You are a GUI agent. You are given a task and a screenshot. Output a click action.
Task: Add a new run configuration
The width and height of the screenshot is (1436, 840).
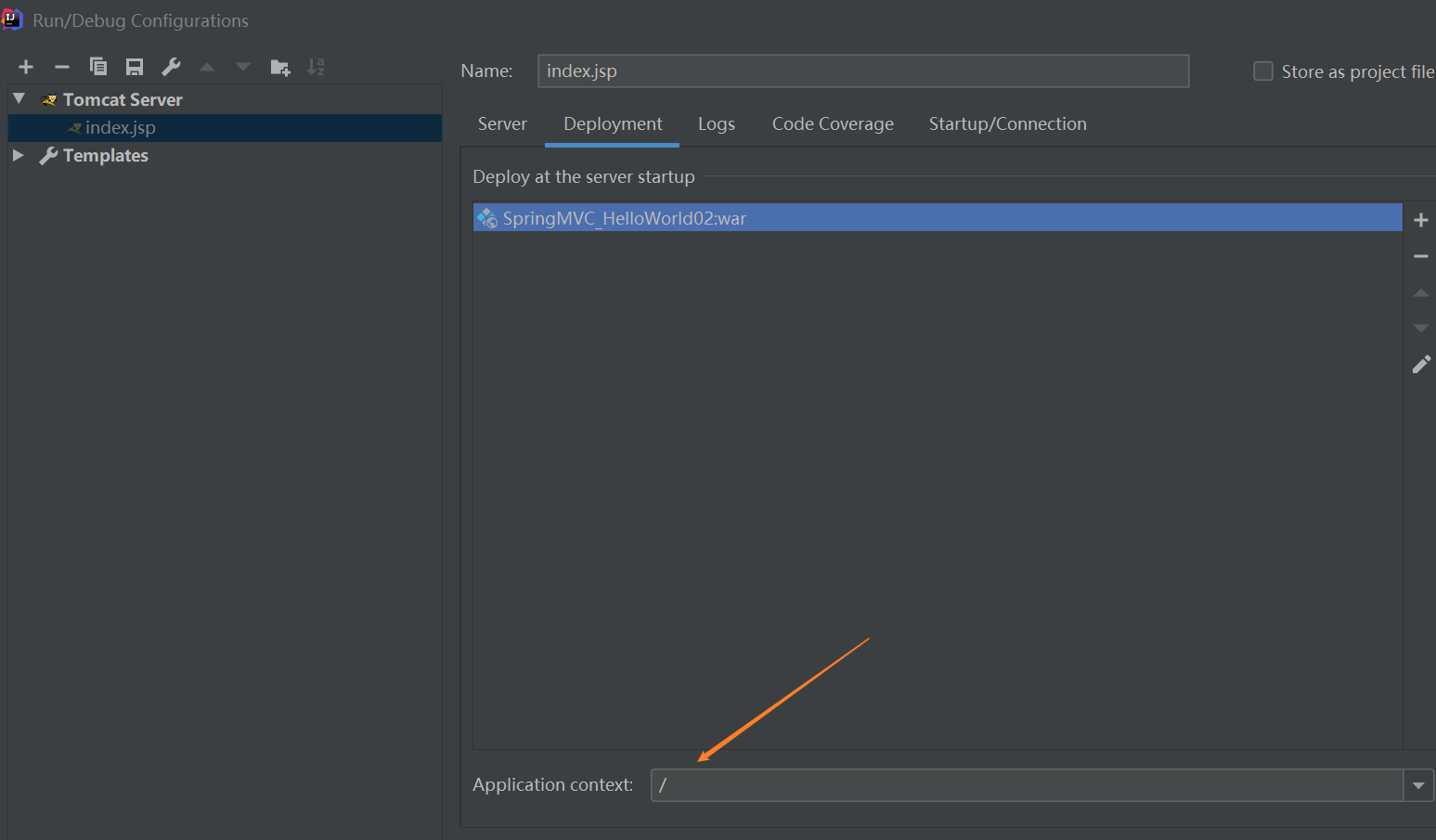[26, 67]
